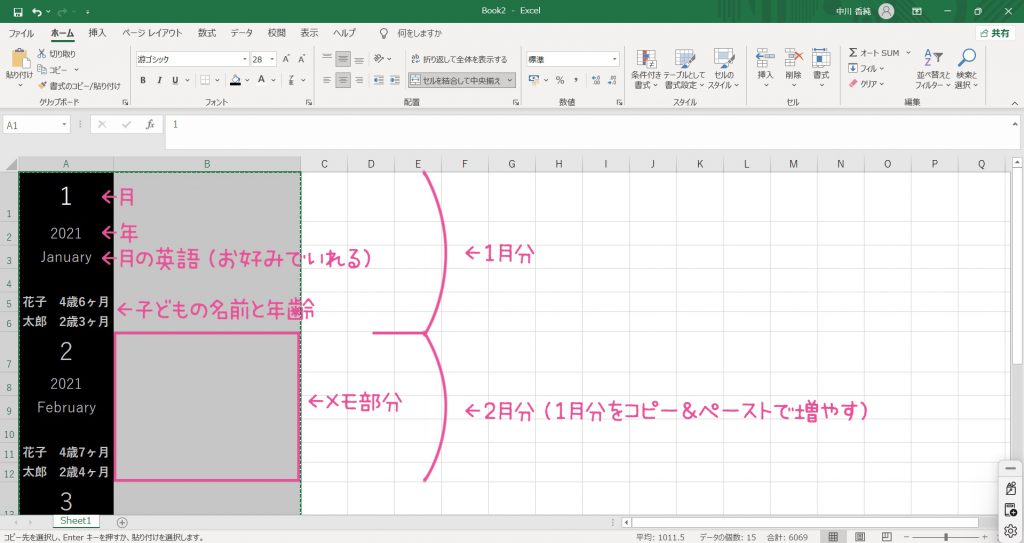This screenshot has width=1024, height=543.
Task: Click the Cut (切り取り) scissors icon
Action: click(42, 53)
